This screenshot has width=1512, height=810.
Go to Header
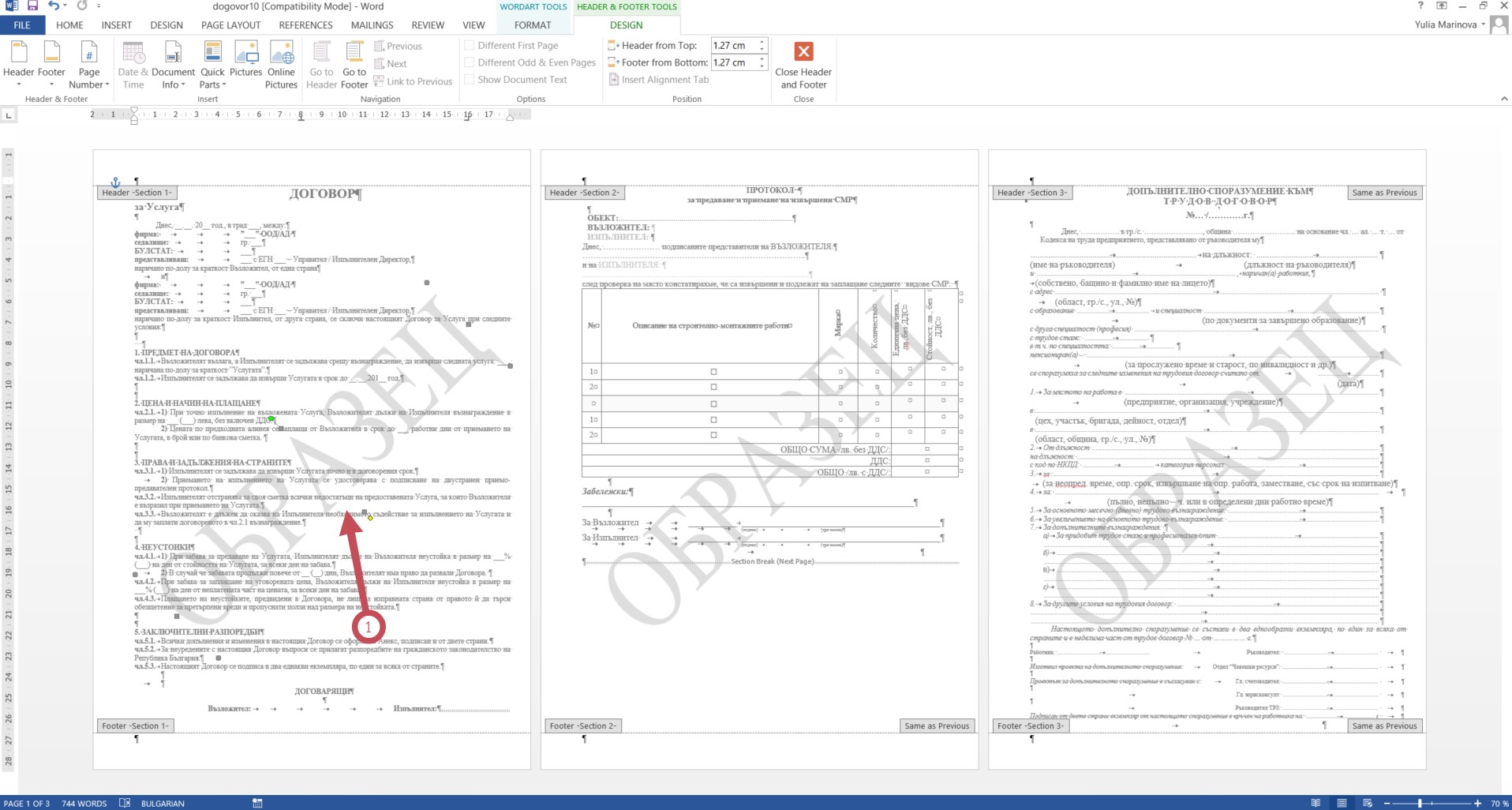tap(321, 65)
